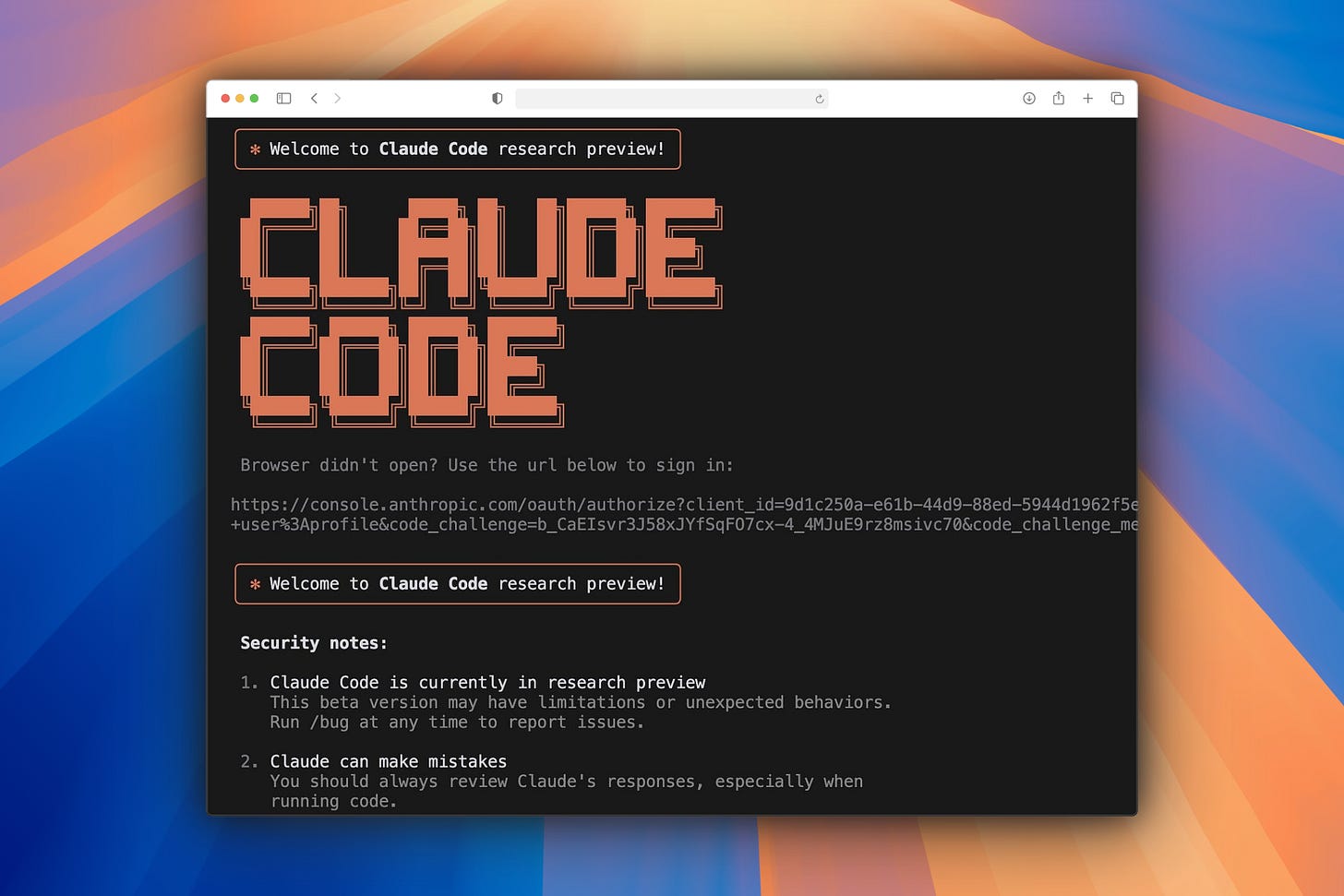Open the privacy report shield icon

pos(497,99)
